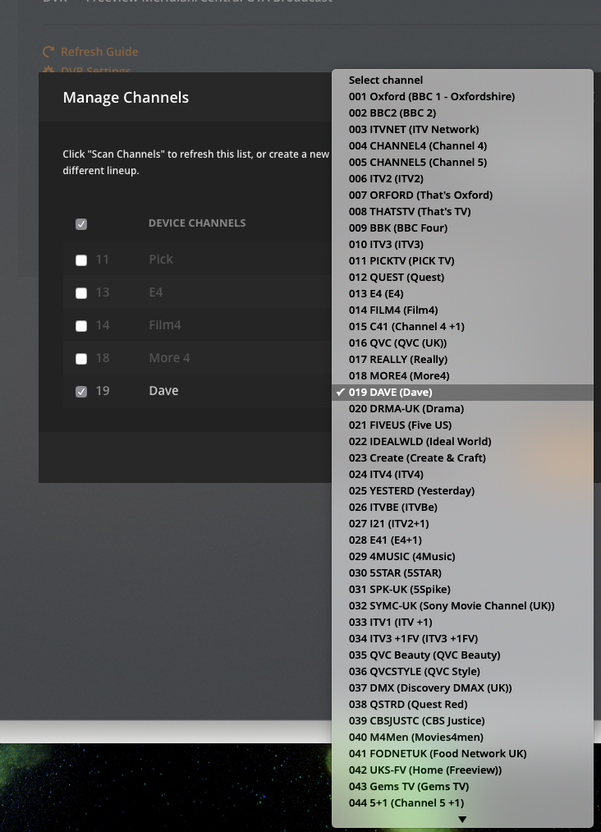Select 037 DMX (Discovery DMAX (UK))

(x=463, y=689)
